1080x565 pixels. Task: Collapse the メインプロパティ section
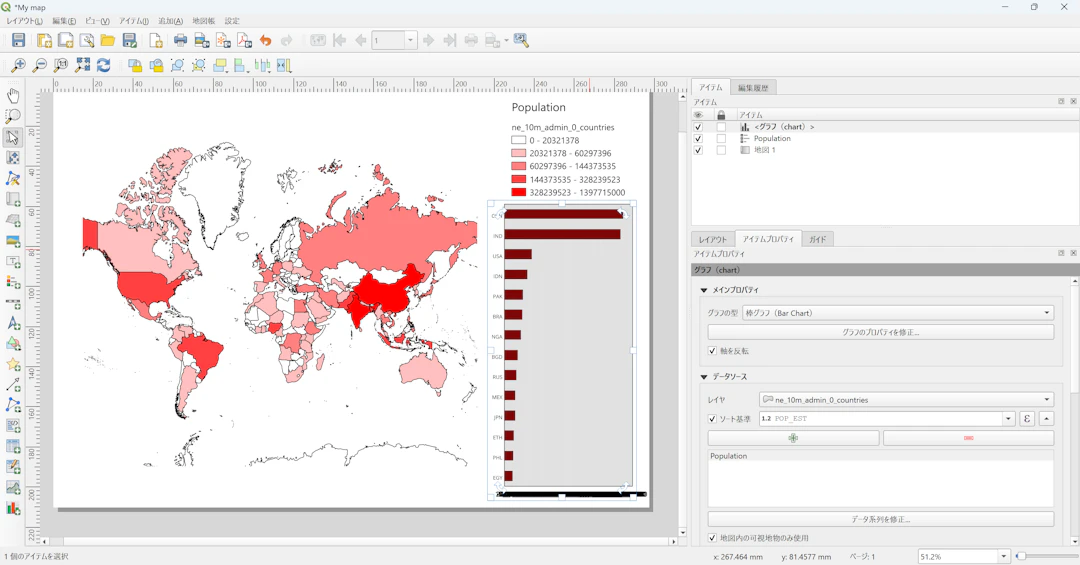[704, 291]
